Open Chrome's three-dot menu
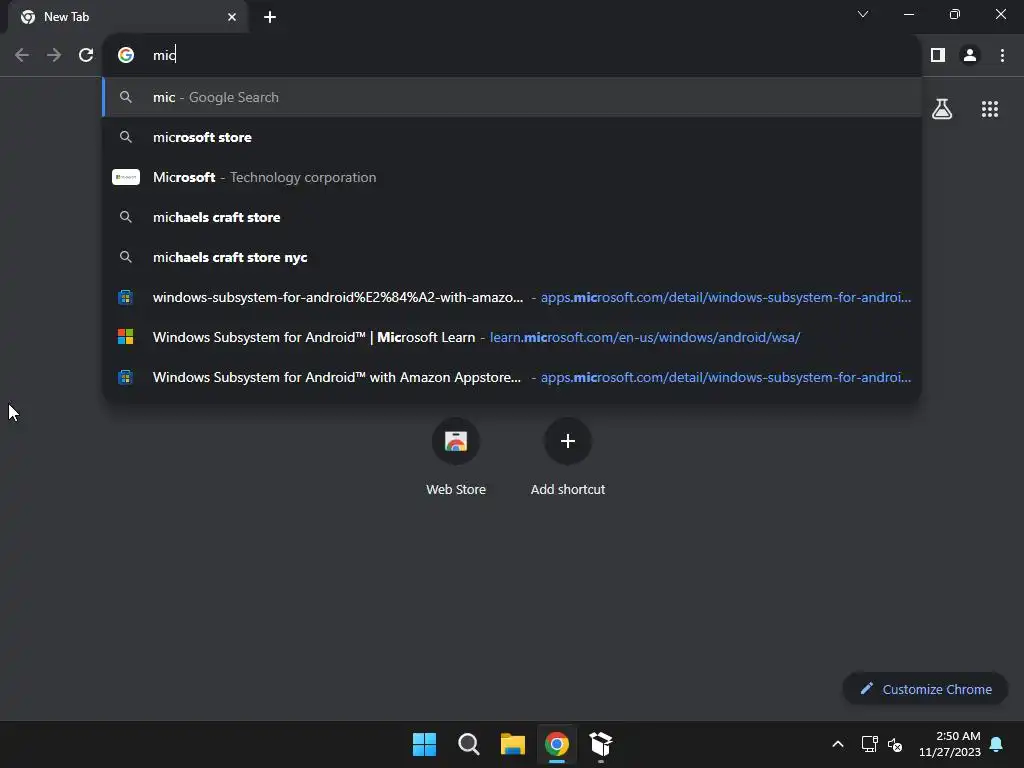This screenshot has width=1024, height=768. coord(1002,56)
